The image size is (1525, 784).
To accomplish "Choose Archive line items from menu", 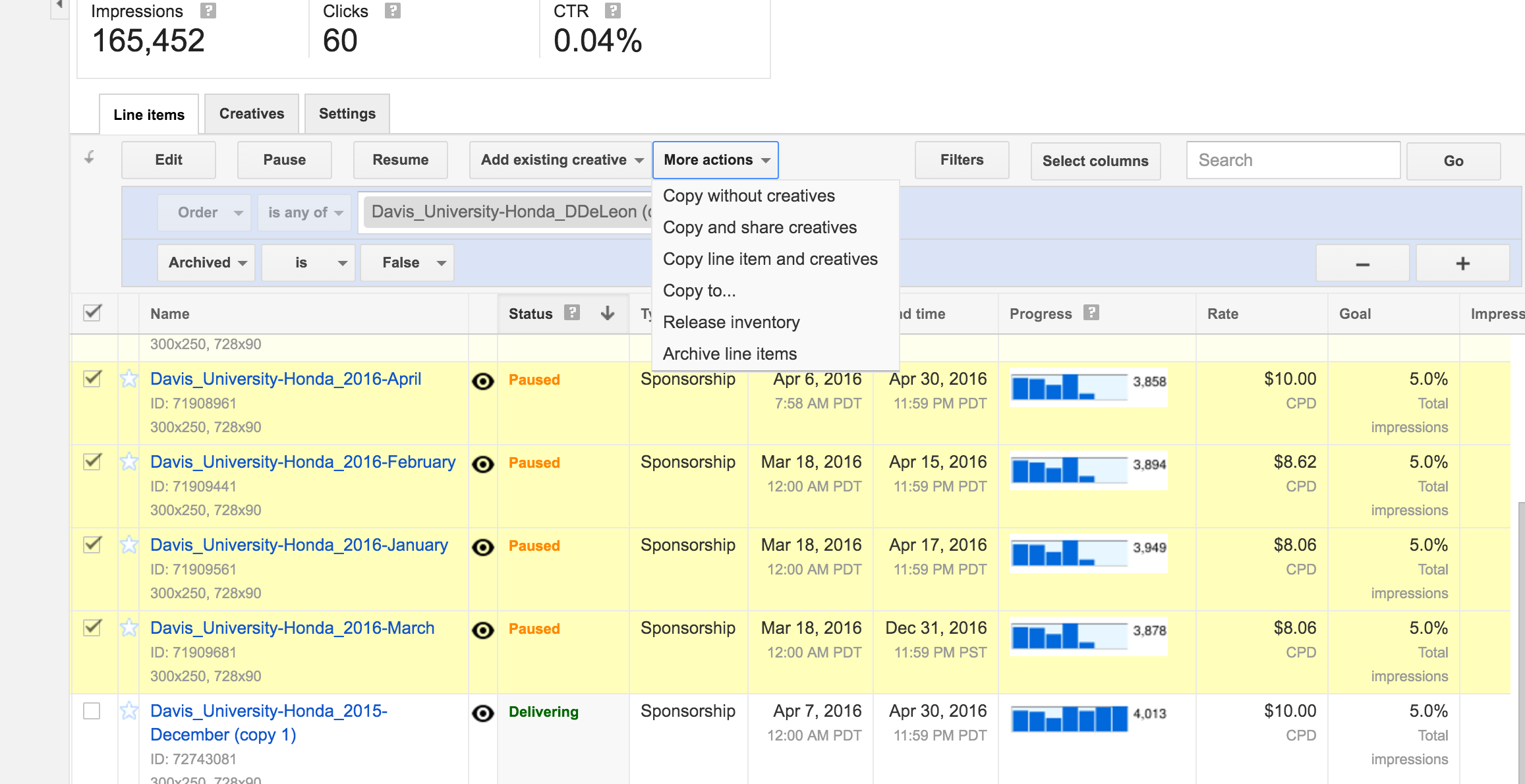I will [x=730, y=354].
